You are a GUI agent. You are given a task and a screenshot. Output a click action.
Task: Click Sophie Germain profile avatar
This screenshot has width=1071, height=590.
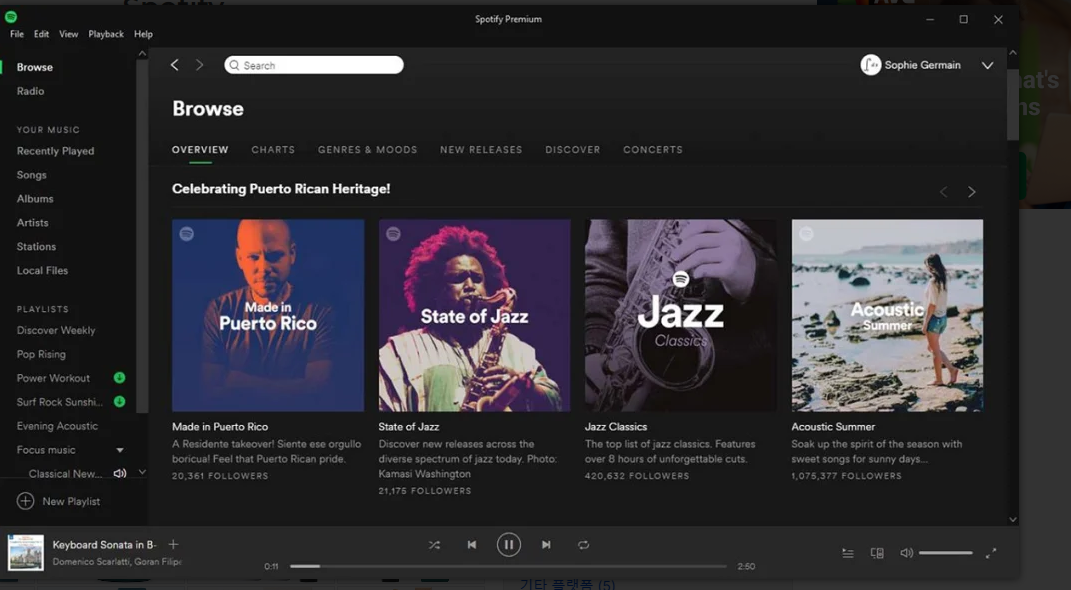(870, 65)
